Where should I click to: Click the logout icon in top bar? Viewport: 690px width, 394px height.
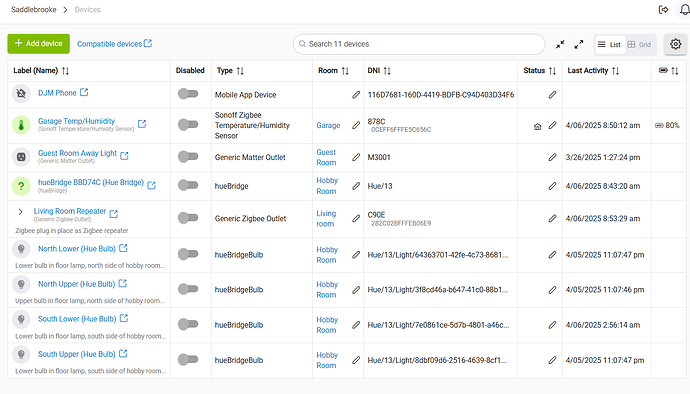[663, 9]
